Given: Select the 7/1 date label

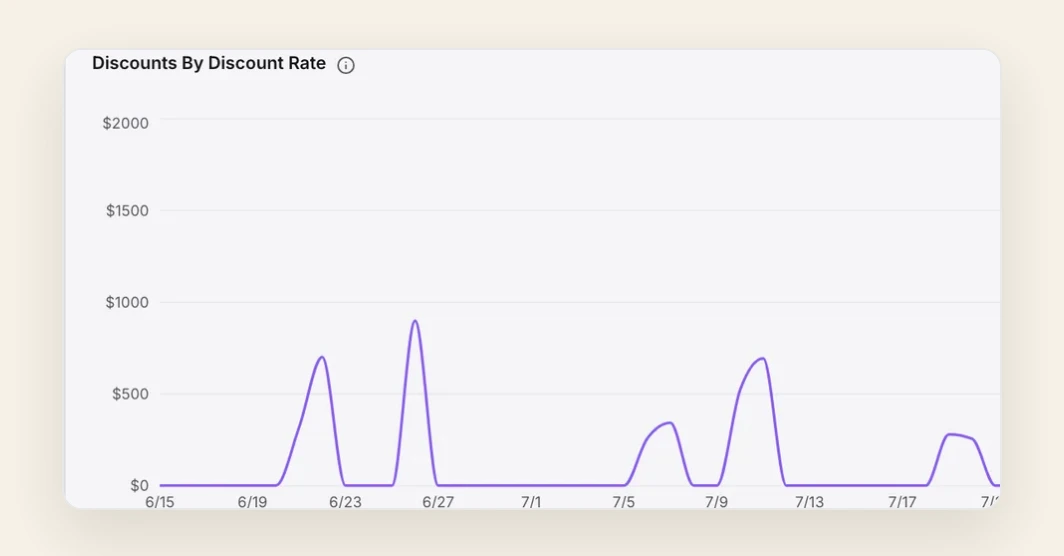Looking at the screenshot, I should click(531, 502).
